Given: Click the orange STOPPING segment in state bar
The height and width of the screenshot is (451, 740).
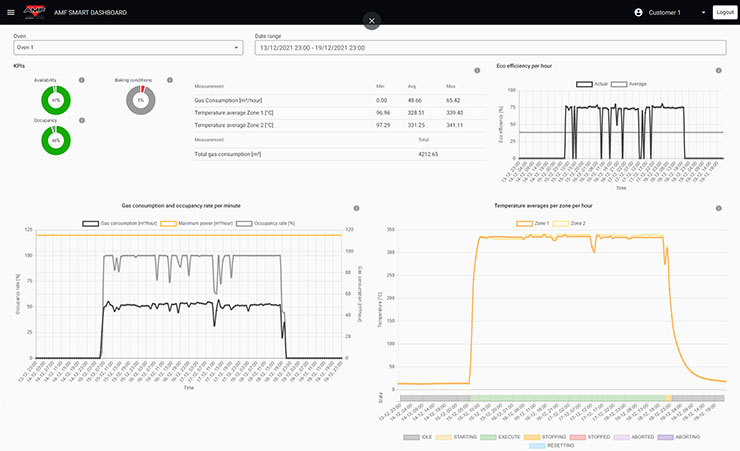Looking at the screenshot, I should pyautogui.click(x=668, y=398).
